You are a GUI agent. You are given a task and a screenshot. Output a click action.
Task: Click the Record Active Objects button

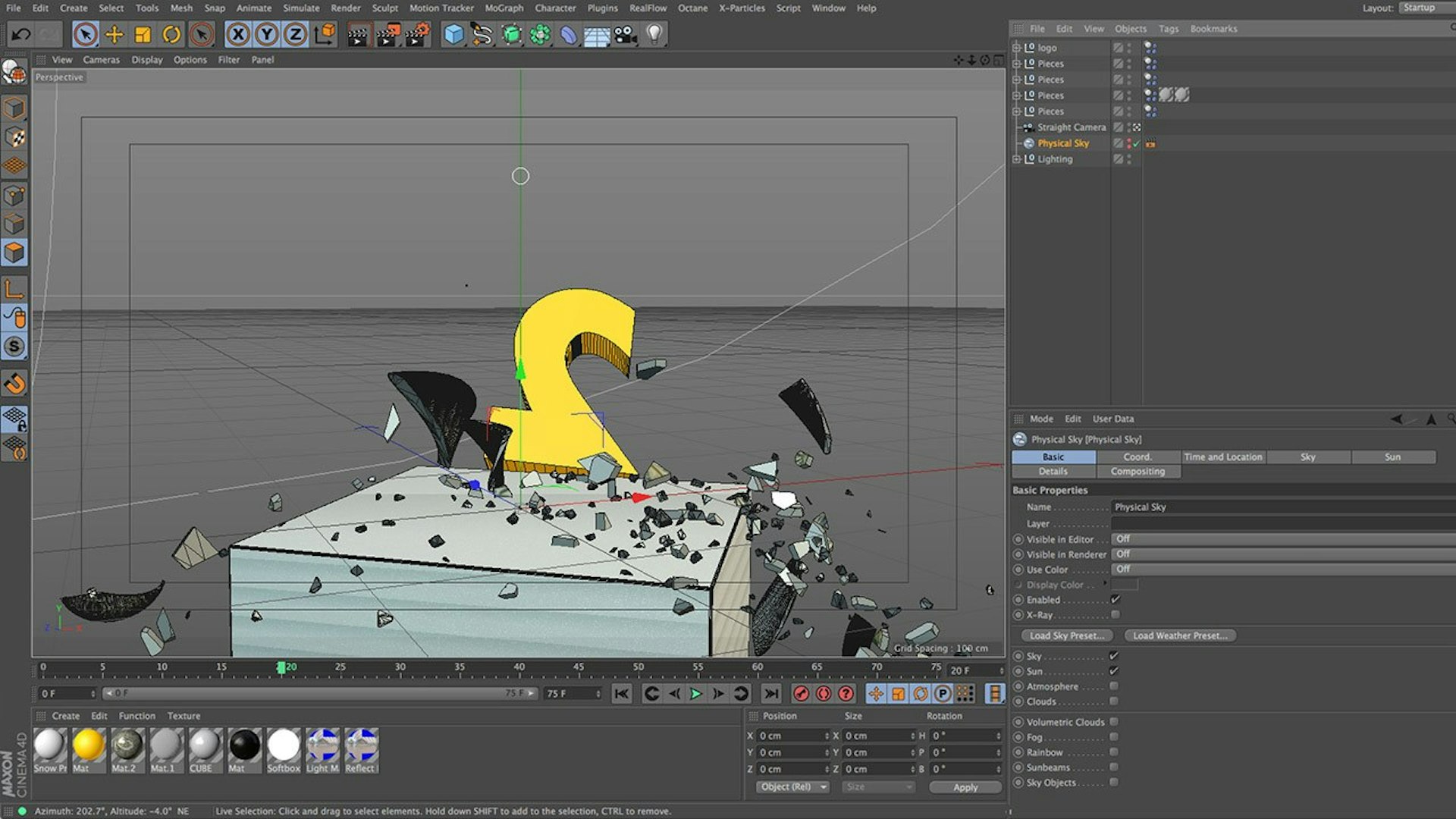(x=801, y=694)
